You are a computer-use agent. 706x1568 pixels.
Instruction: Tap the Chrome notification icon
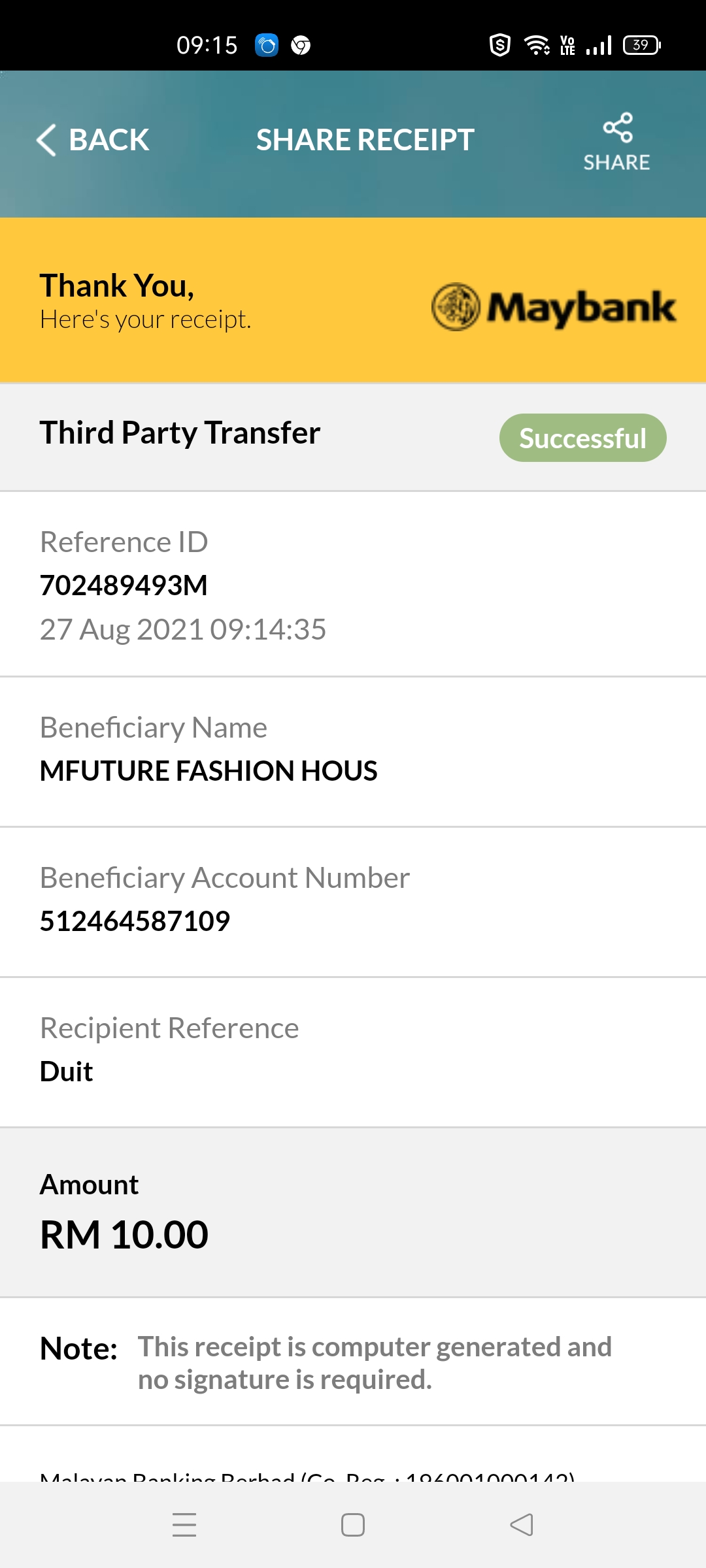pyautogui.click(x=301, y=45)
